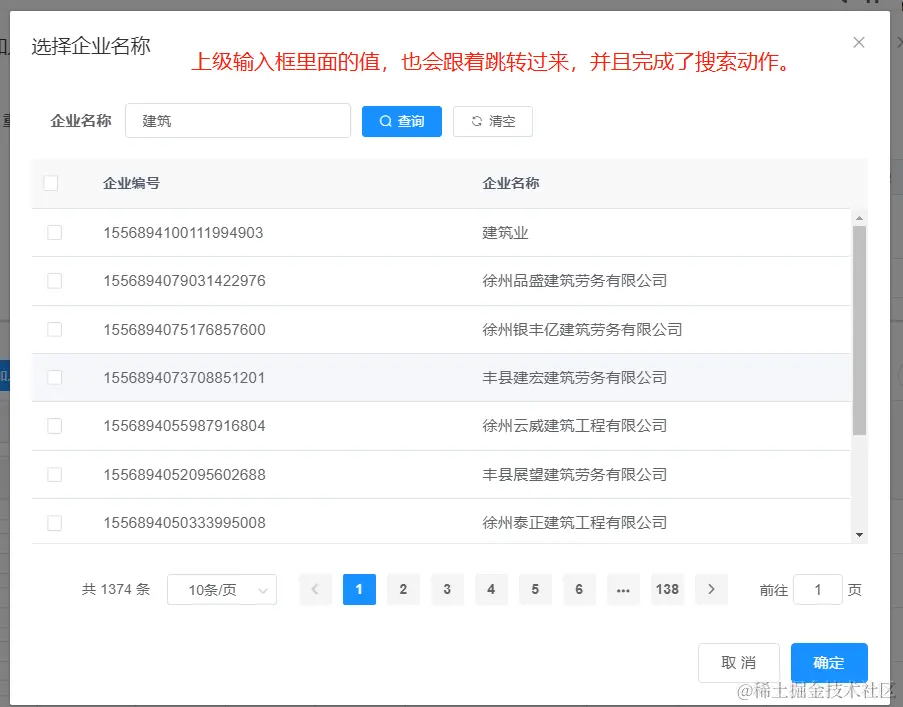
Task: Click the 查询 search button
Action: click(x=401, y=121)
